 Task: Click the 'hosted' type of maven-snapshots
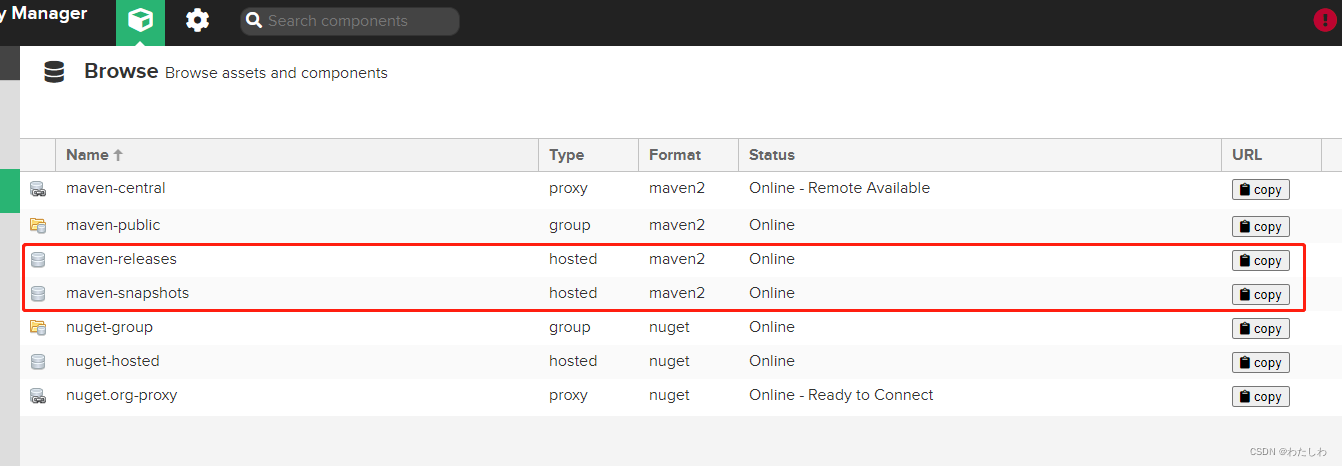[573, 293]
